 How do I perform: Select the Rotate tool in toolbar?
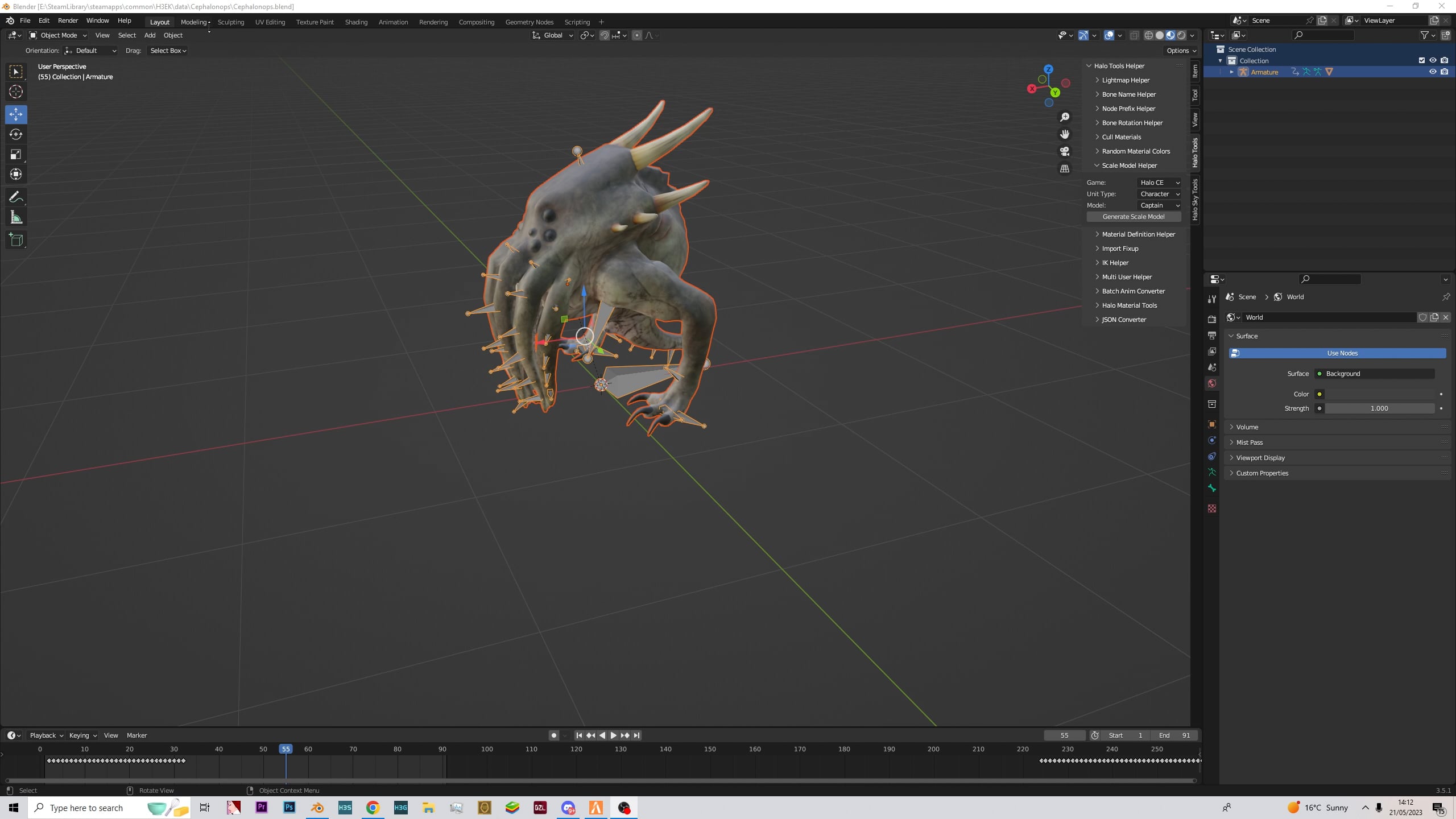[16, 134]
